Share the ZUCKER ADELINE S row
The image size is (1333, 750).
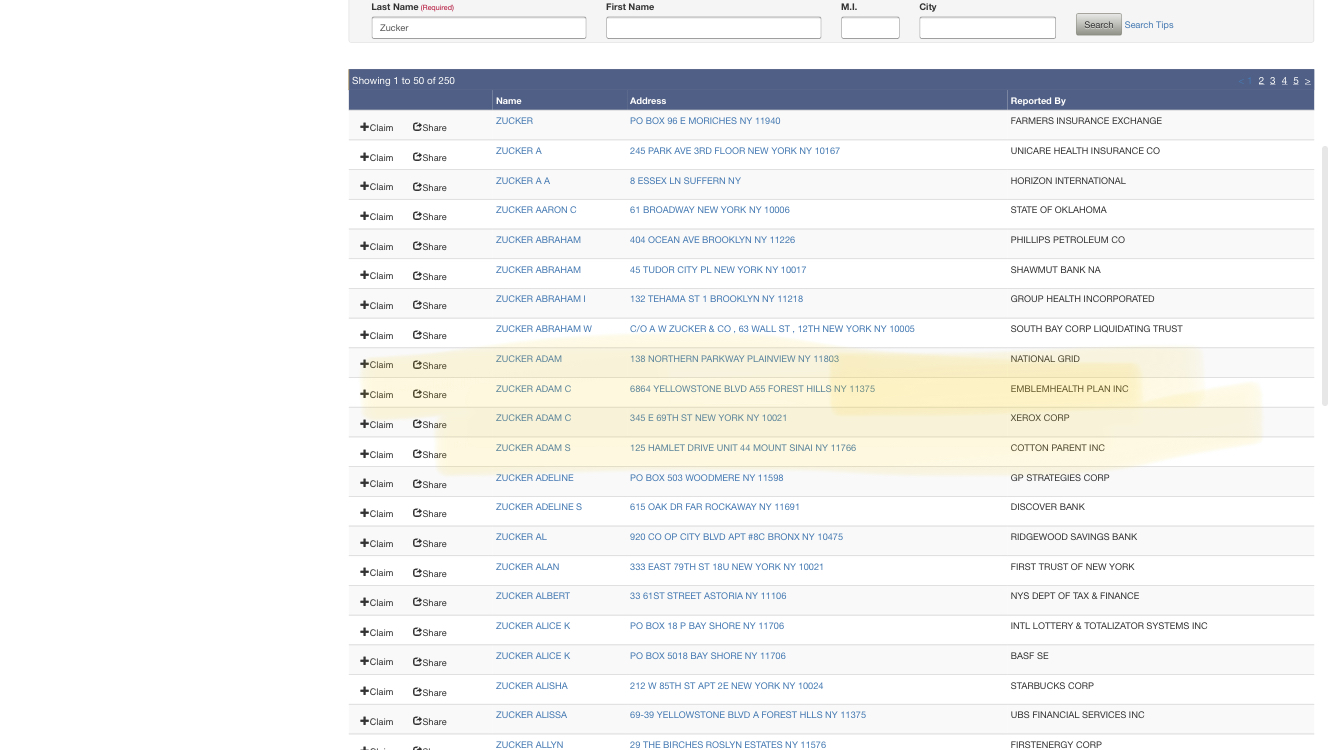point(430,513)
